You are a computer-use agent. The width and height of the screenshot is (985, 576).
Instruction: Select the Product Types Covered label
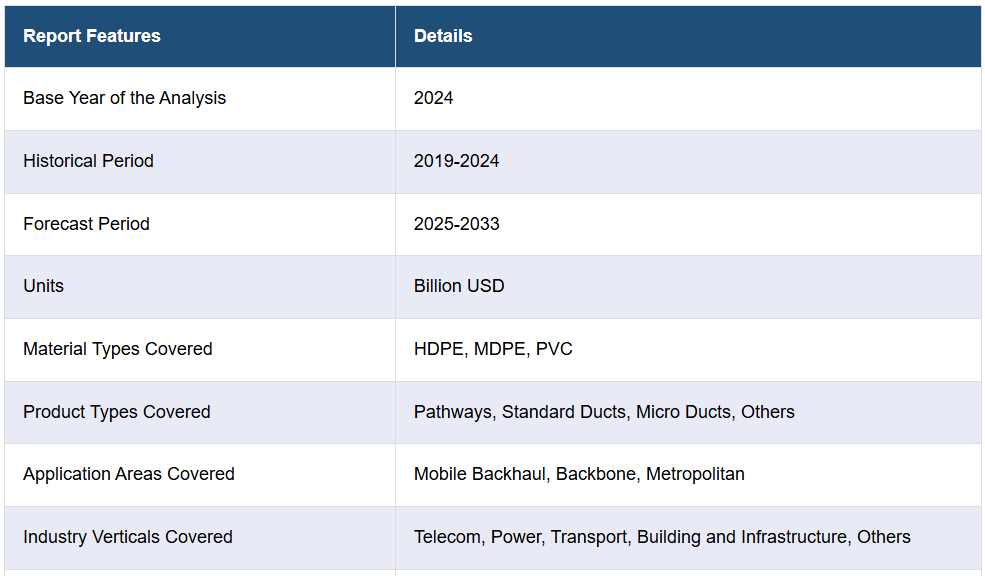pos(117,411)
